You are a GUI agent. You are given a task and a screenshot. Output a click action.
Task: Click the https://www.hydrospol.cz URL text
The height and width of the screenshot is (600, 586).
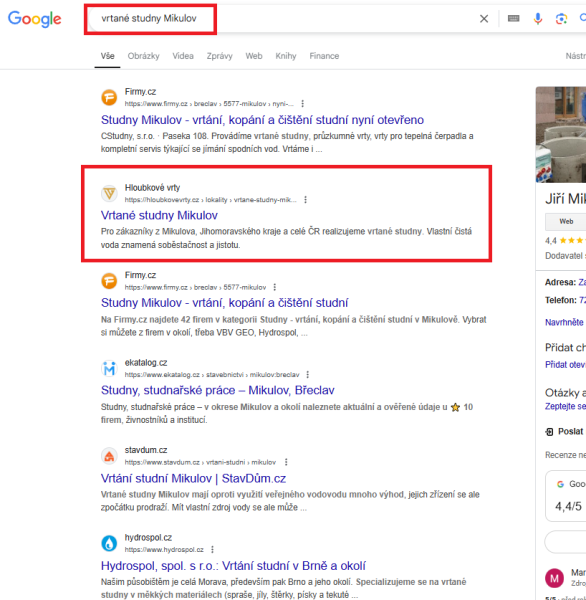[x=164, y=550]
